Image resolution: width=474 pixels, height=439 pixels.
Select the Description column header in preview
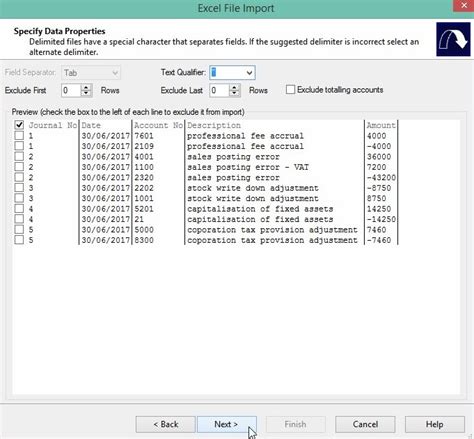pos(214,125)
